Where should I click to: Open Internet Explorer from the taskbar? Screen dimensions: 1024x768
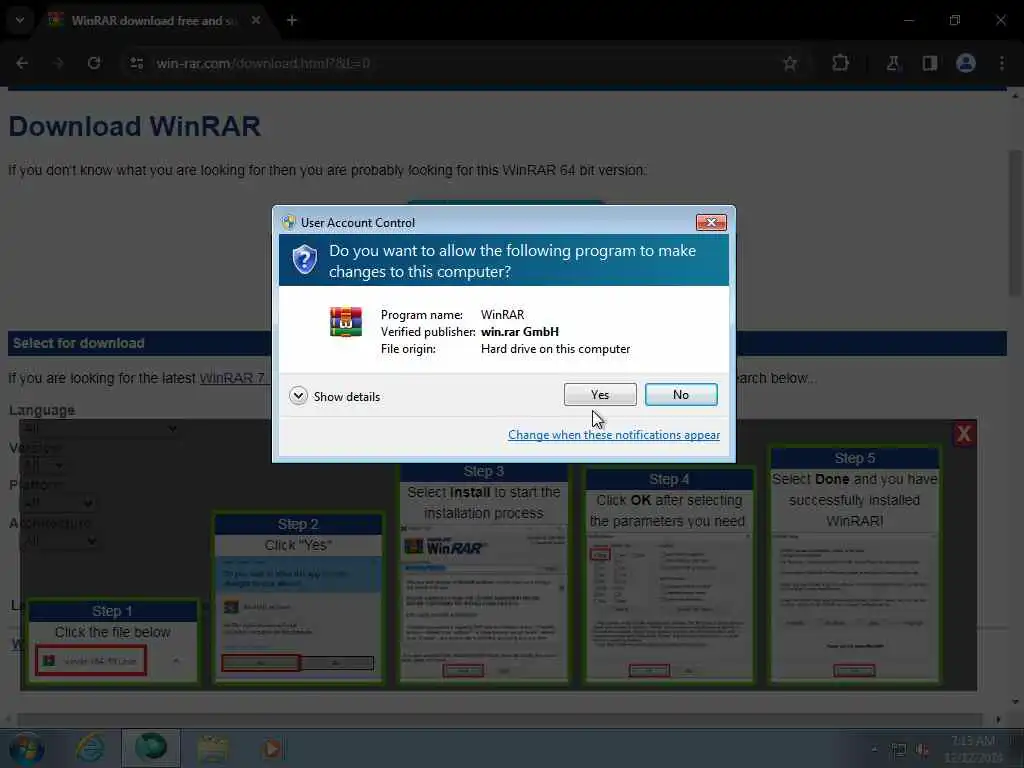89,748
